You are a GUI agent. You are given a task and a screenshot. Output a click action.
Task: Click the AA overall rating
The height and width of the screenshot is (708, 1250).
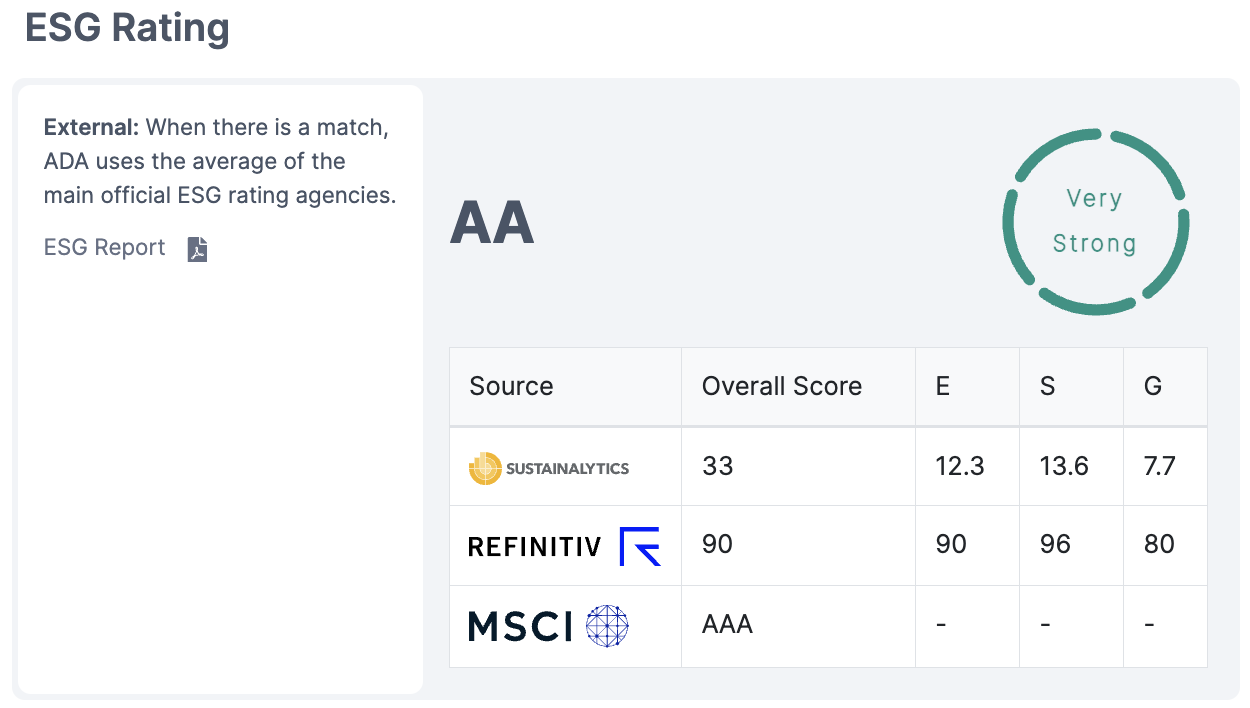click(x=492, y=222)
